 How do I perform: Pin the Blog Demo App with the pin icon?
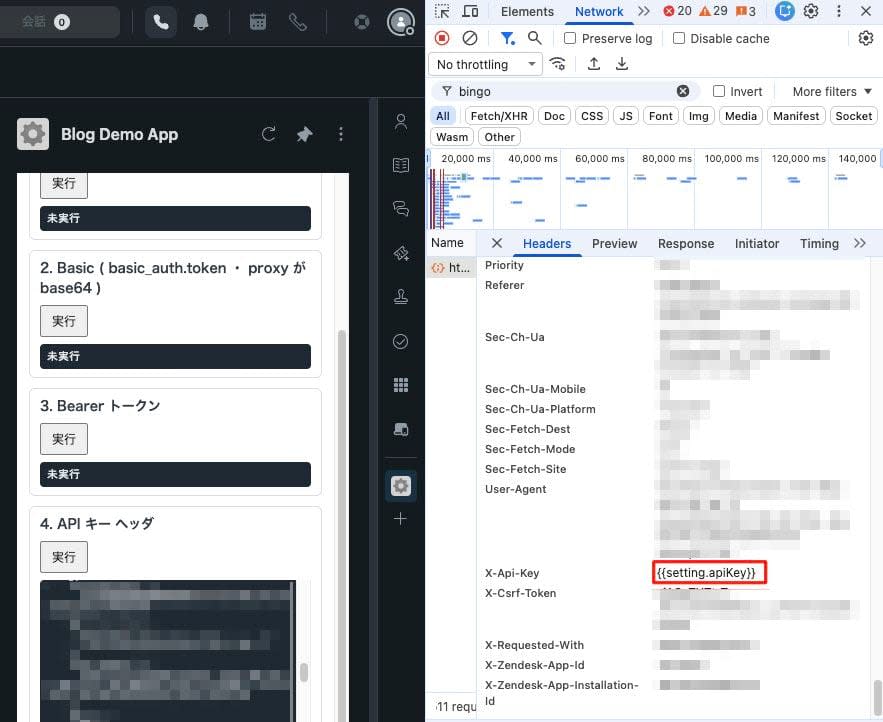pos(305,134)
